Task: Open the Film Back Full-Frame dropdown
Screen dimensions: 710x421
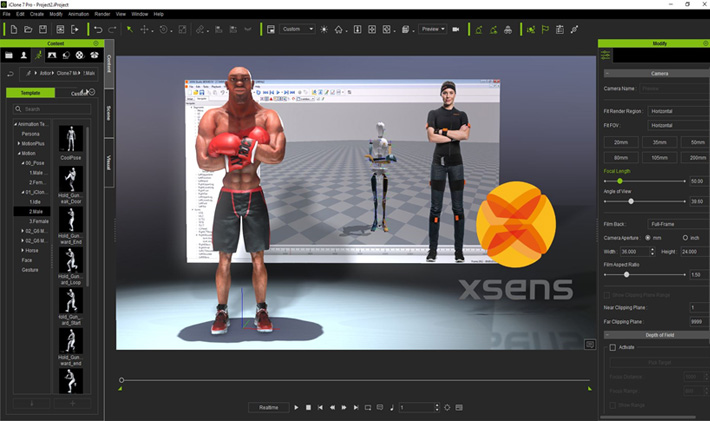Action: click(x=678, y=224)
